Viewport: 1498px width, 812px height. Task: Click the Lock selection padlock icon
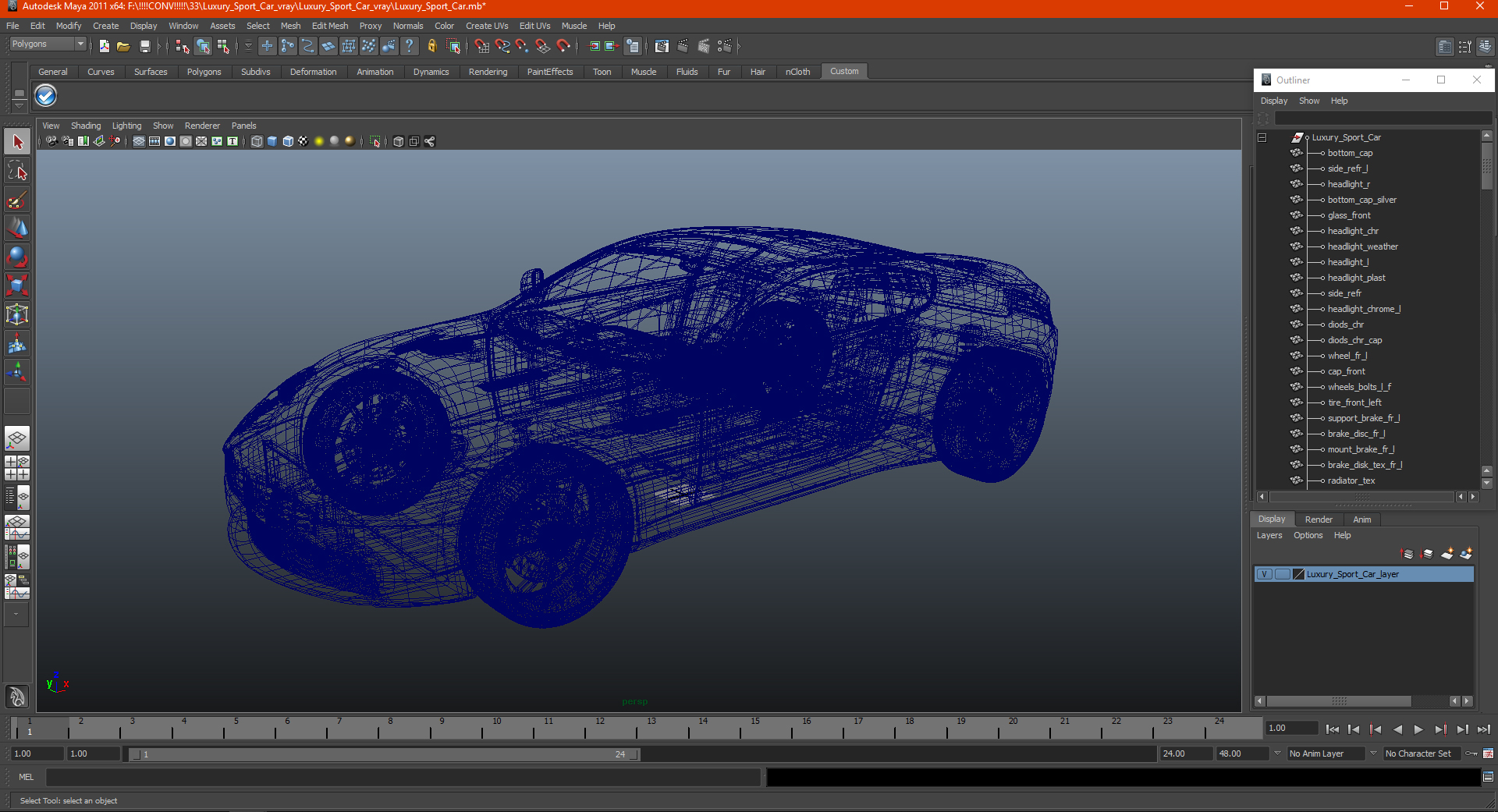point(432,46)
